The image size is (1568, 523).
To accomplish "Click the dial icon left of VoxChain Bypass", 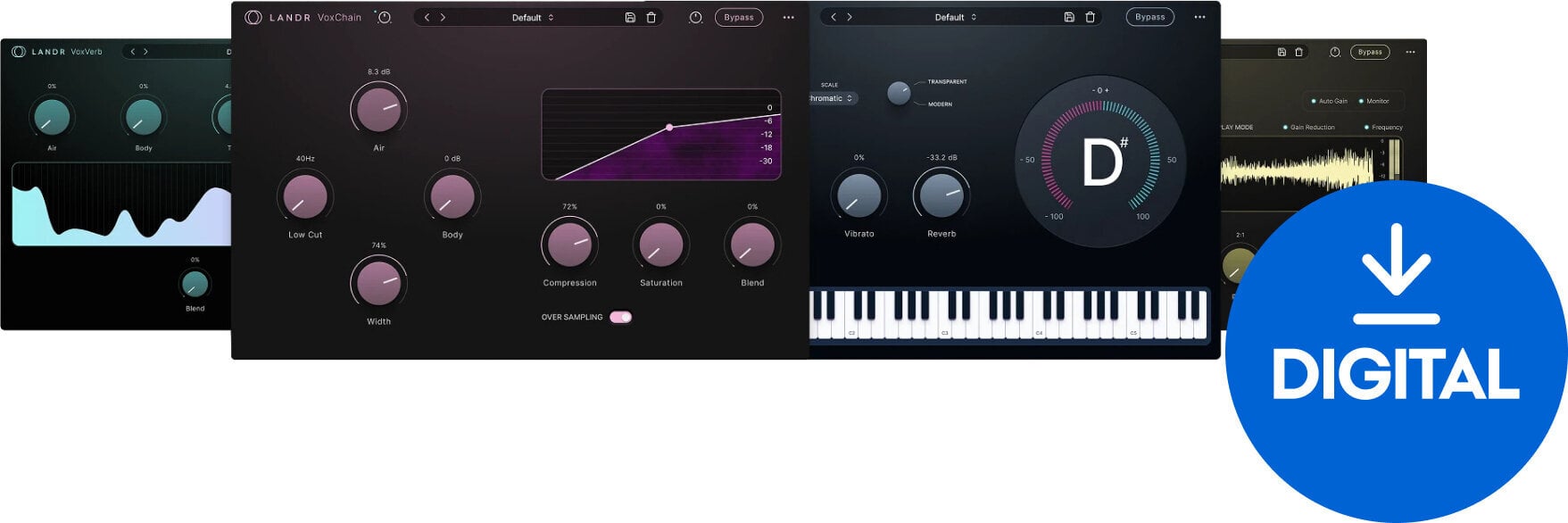I will point(696,17).
